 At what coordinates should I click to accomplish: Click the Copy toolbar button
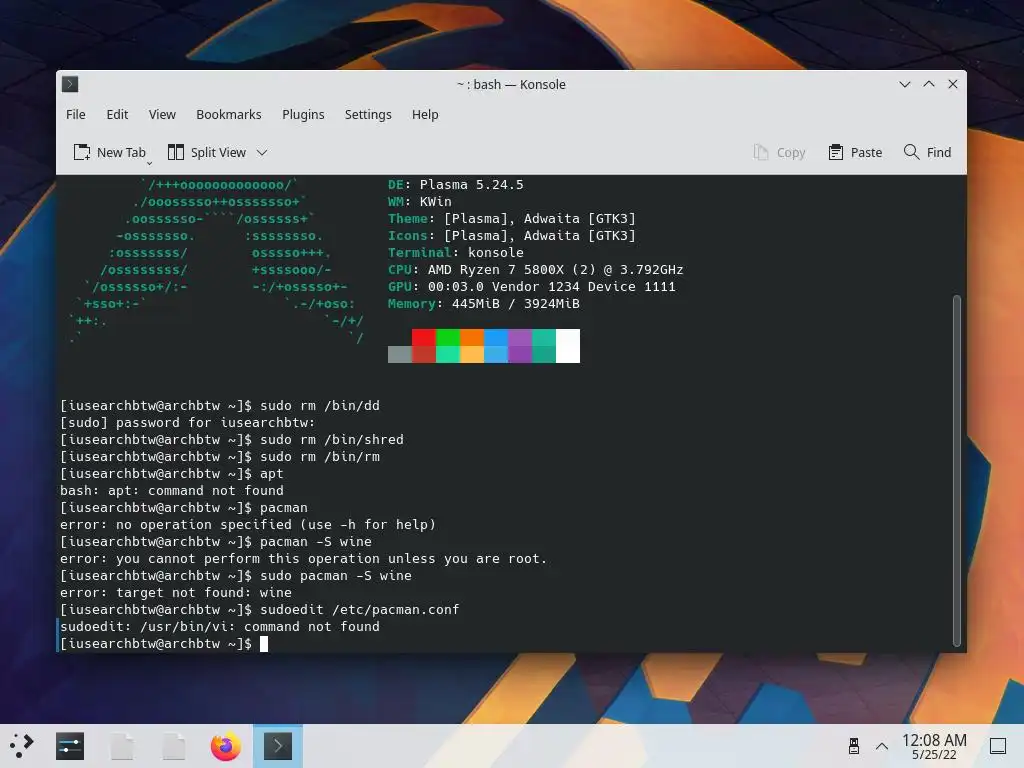click(x=779, y=152)
